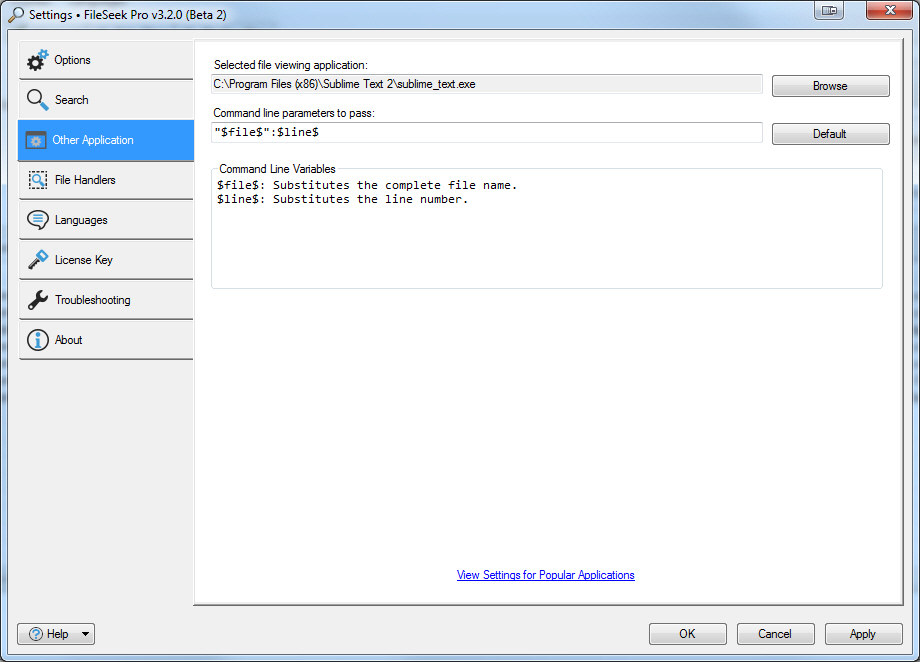Apply the current settings
Viewport: 920px width, 662px height.
pyautogui.click(x=863, y=634)
